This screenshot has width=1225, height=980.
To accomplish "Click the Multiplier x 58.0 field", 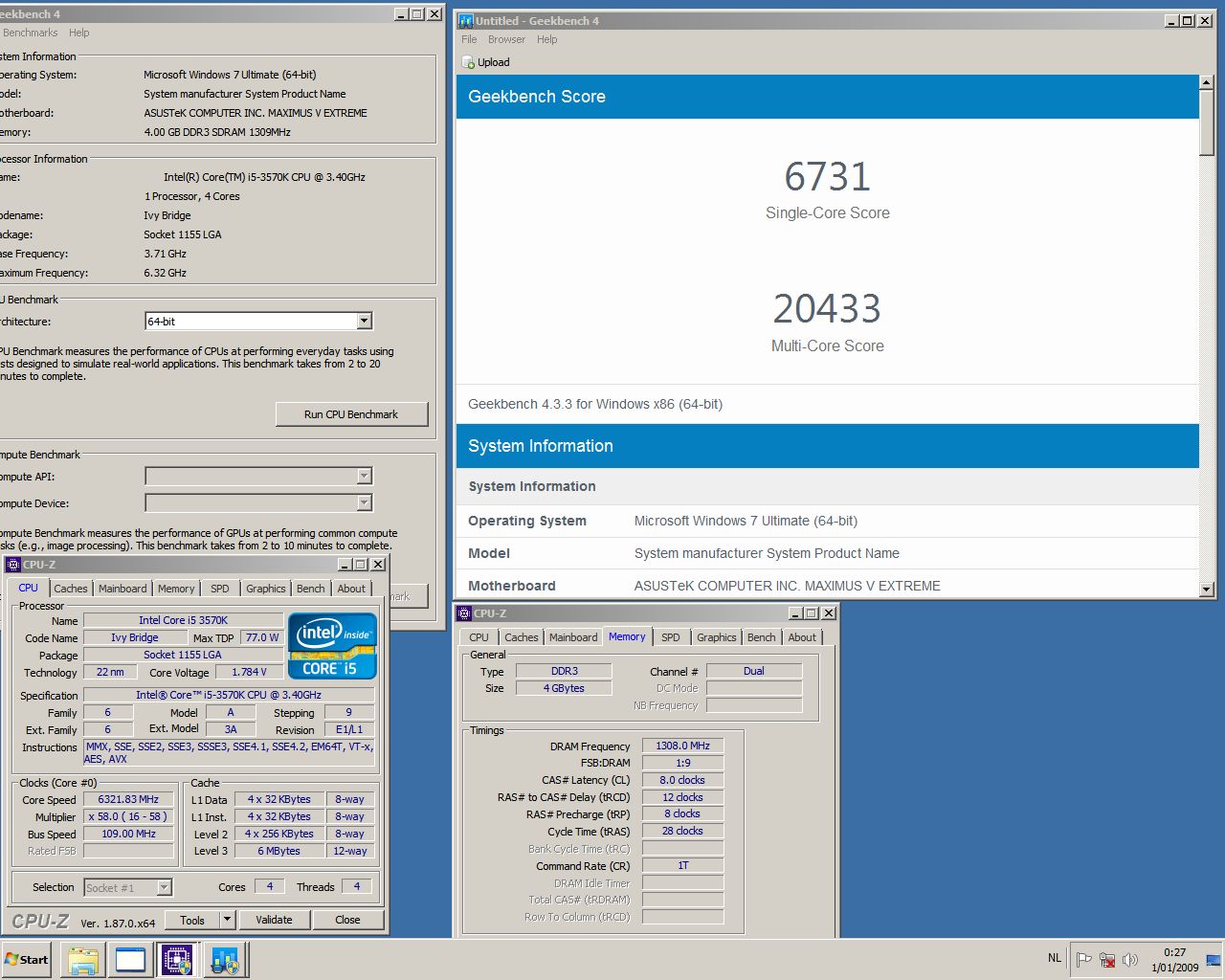I will (x=128, y=816).
